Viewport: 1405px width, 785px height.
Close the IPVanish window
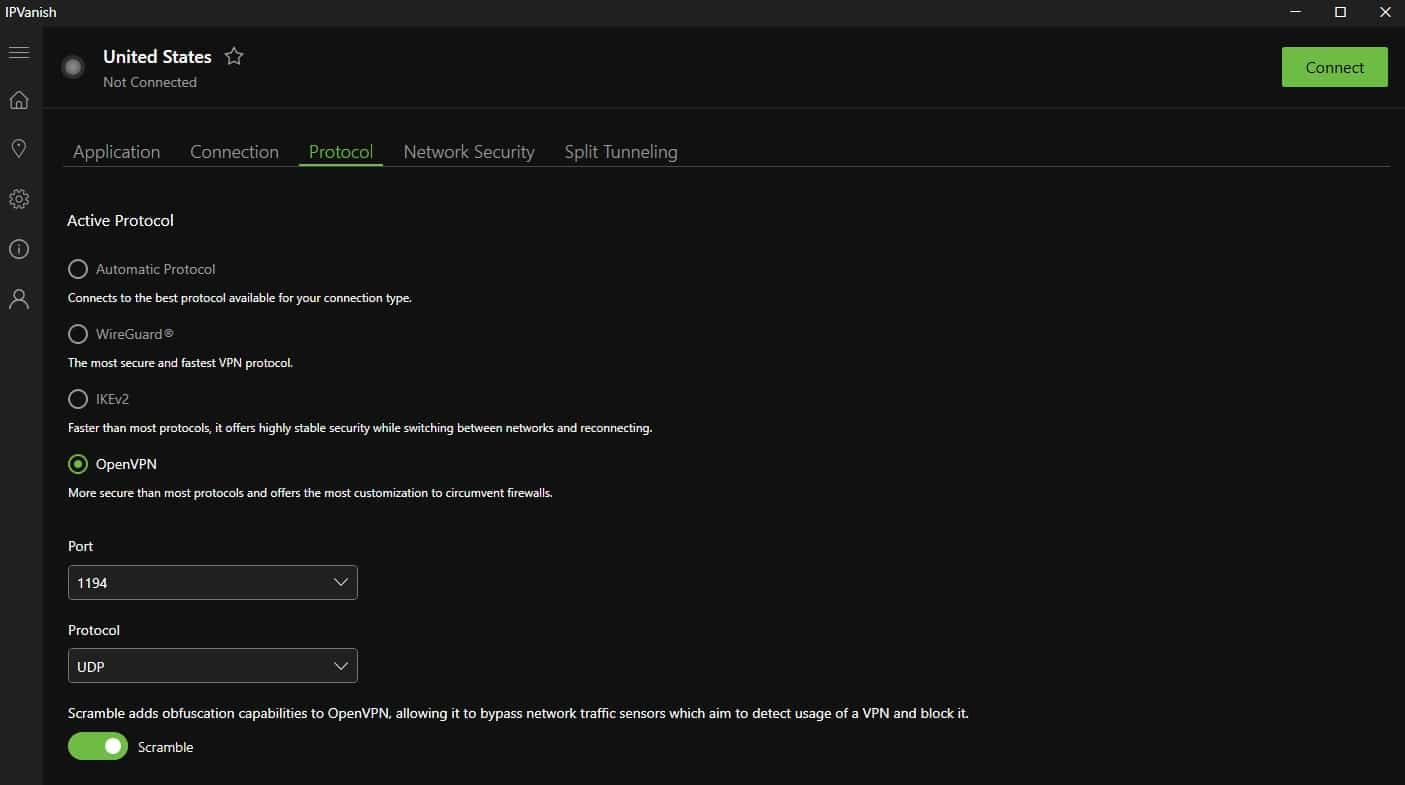pyautogui.click(x=1384, y=12)
